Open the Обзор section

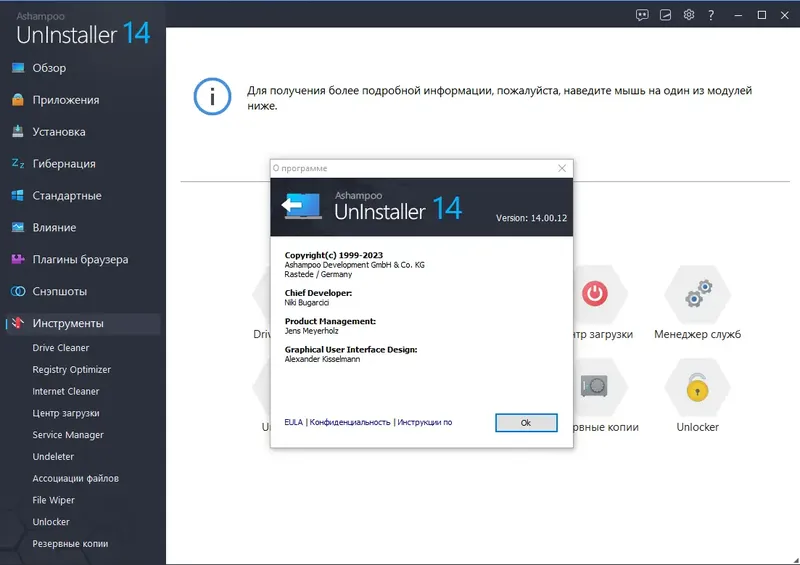[x=49, y=68]
